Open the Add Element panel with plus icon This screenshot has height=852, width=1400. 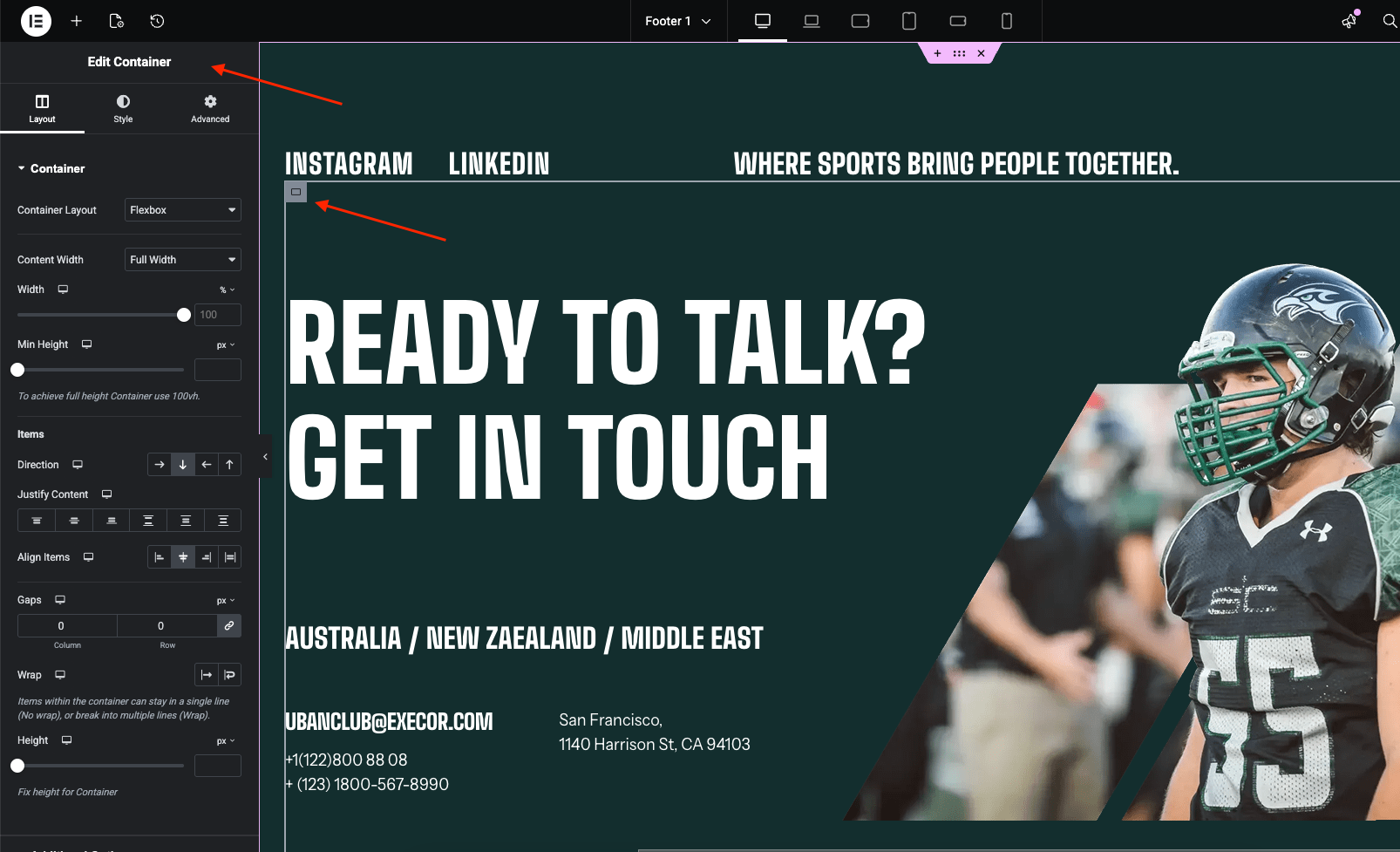77,21
